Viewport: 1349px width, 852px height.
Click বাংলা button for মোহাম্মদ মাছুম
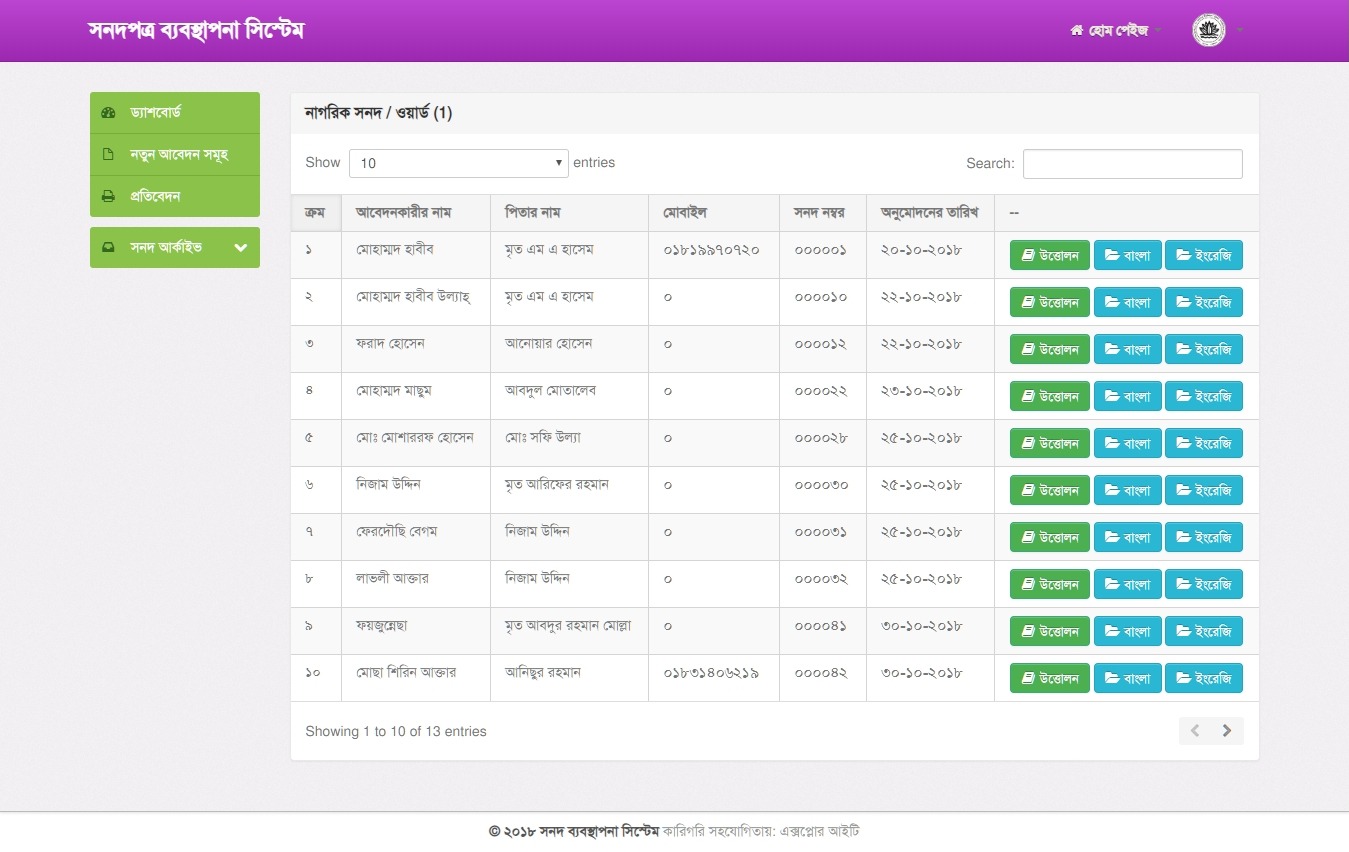tap(1128, 396)
